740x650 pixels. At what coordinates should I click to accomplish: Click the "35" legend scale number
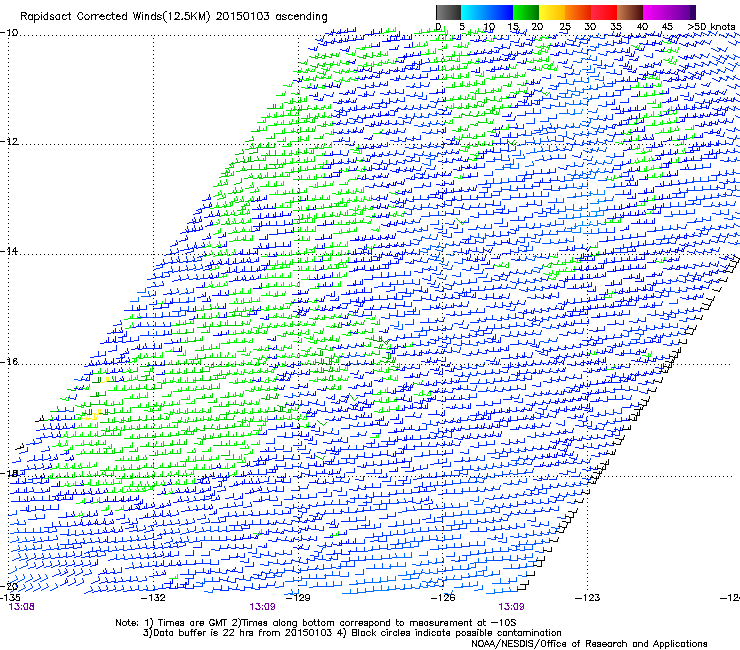click(616, 27)
